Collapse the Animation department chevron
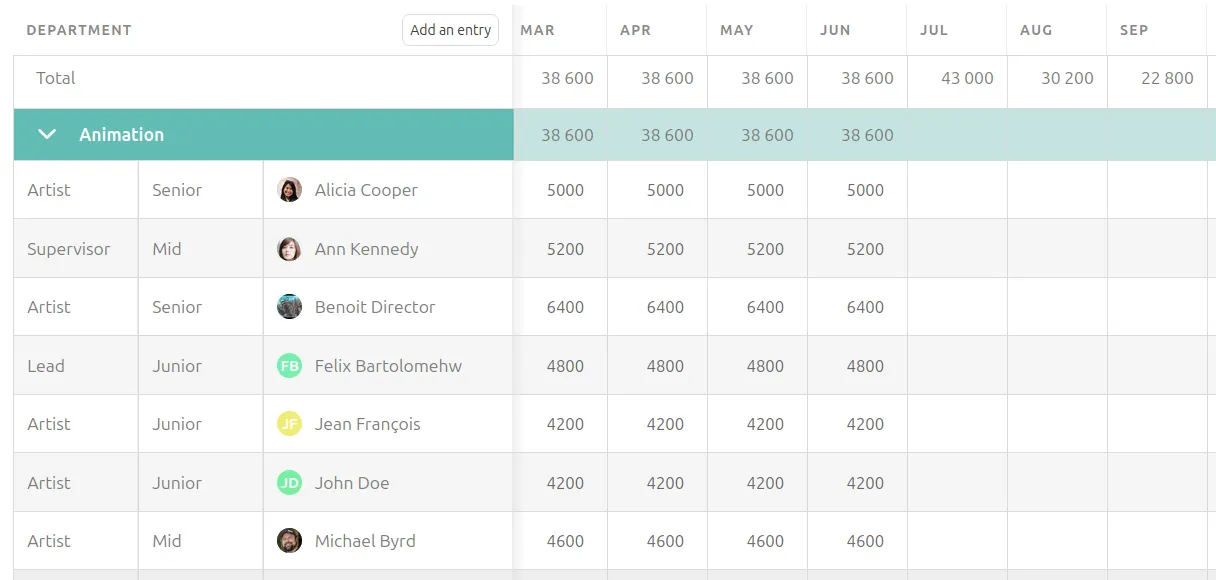Image resolution: width=1216 pixels, height=580 pixels. click(47, 134)
